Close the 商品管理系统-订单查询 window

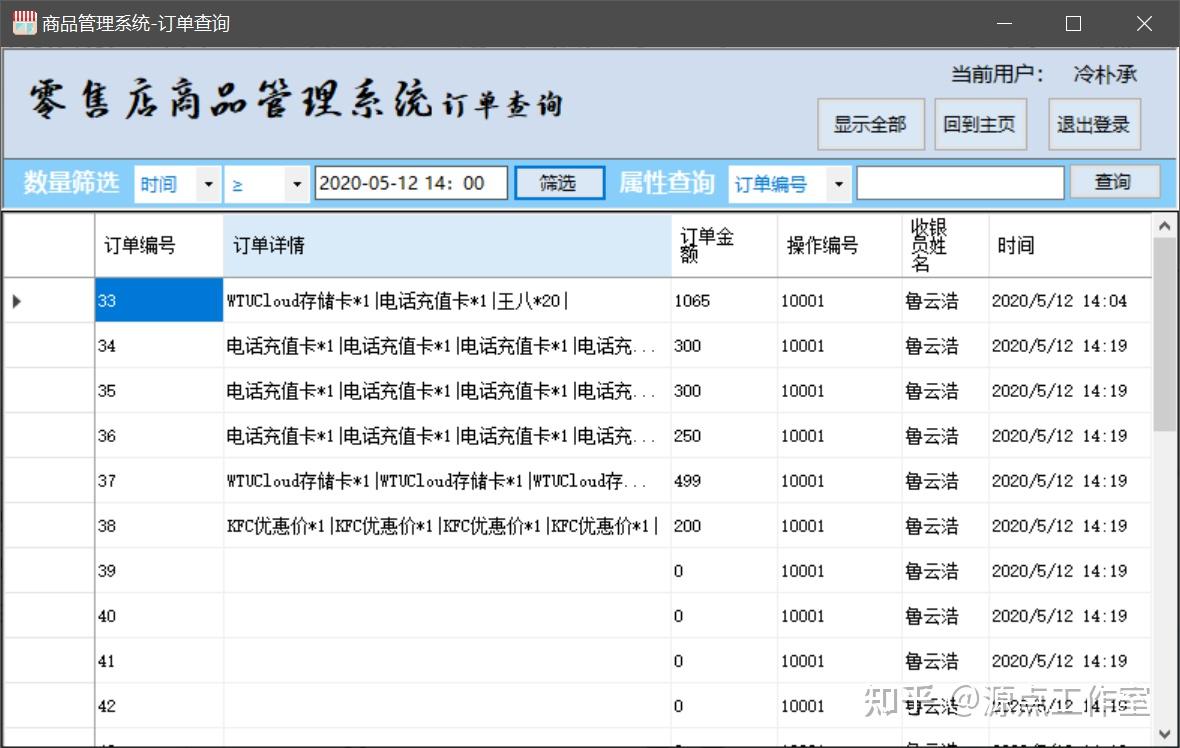pyautogui.click(x=1144, y=23)
